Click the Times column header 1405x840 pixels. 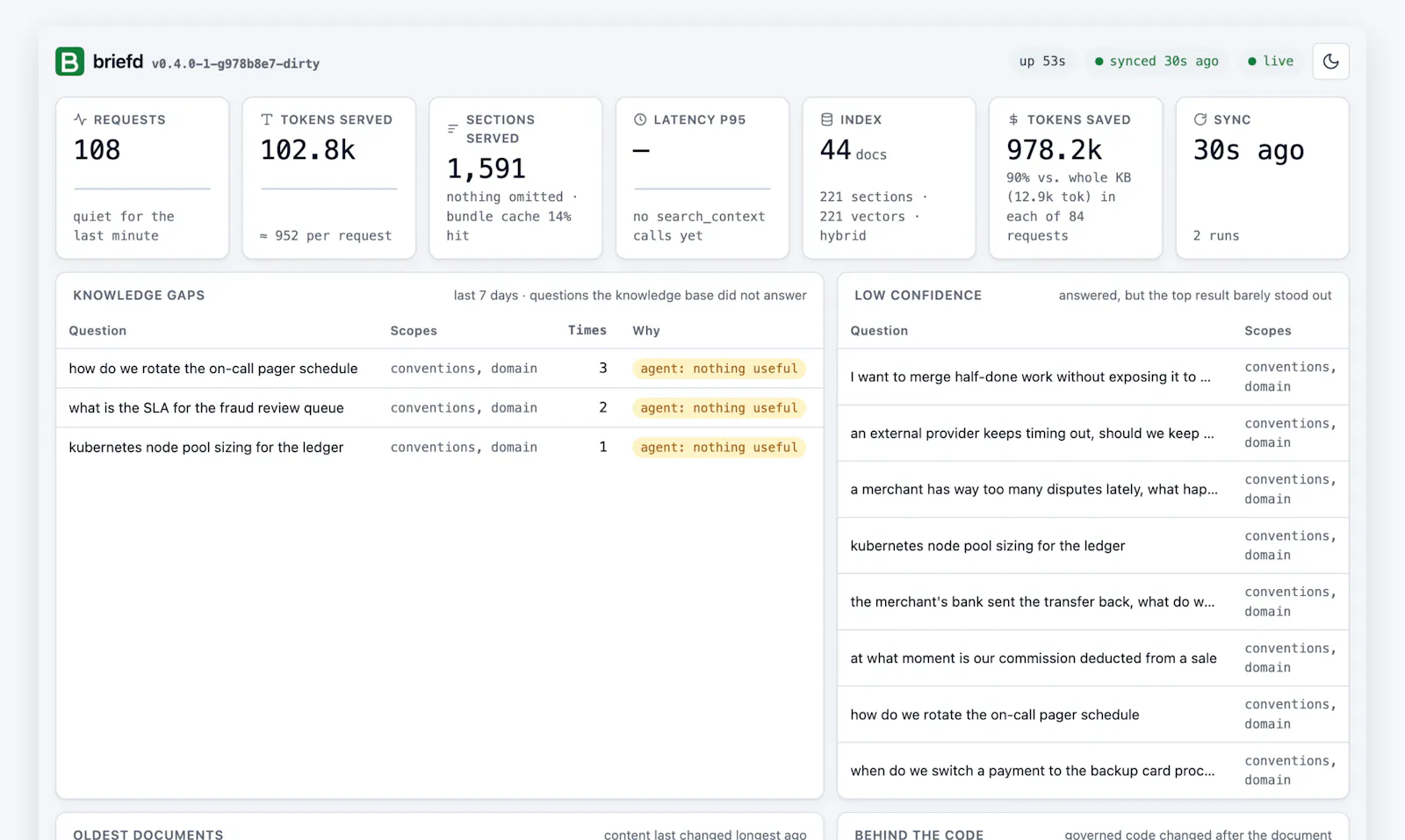coord(587,330)
